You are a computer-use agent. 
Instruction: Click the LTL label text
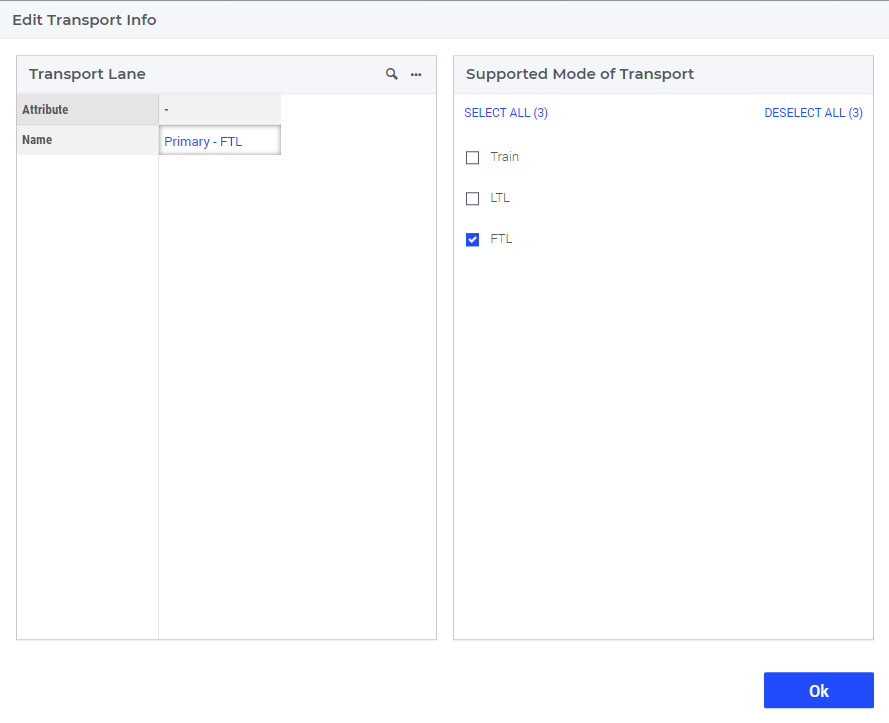[x=500, y=198]
